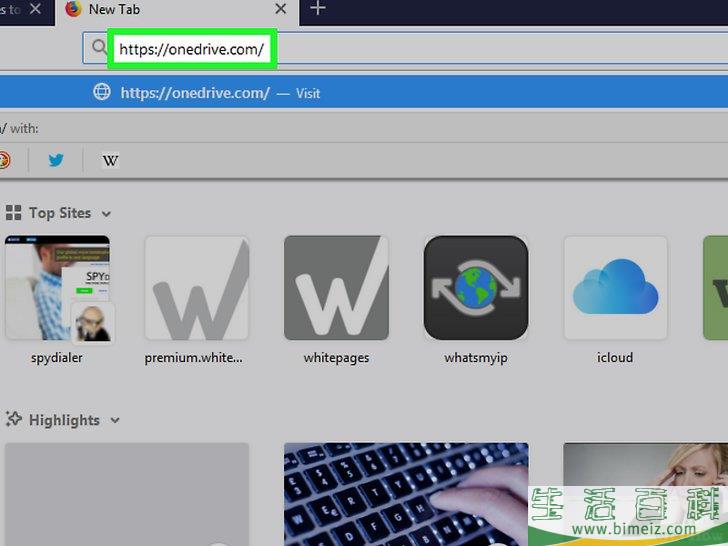728x546 pixels.
Task: Open the whitepages top site tile
Action: [336, 288]
